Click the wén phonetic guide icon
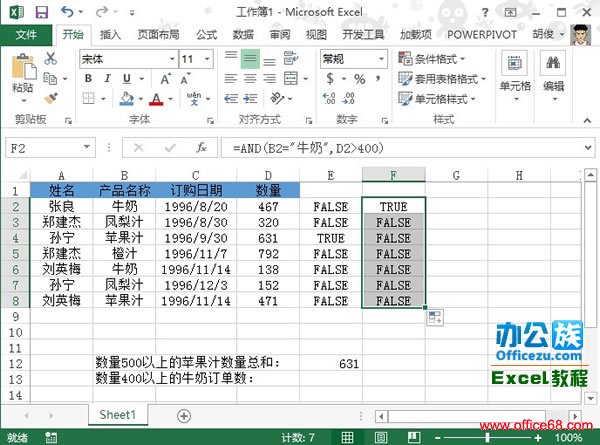 194,98
